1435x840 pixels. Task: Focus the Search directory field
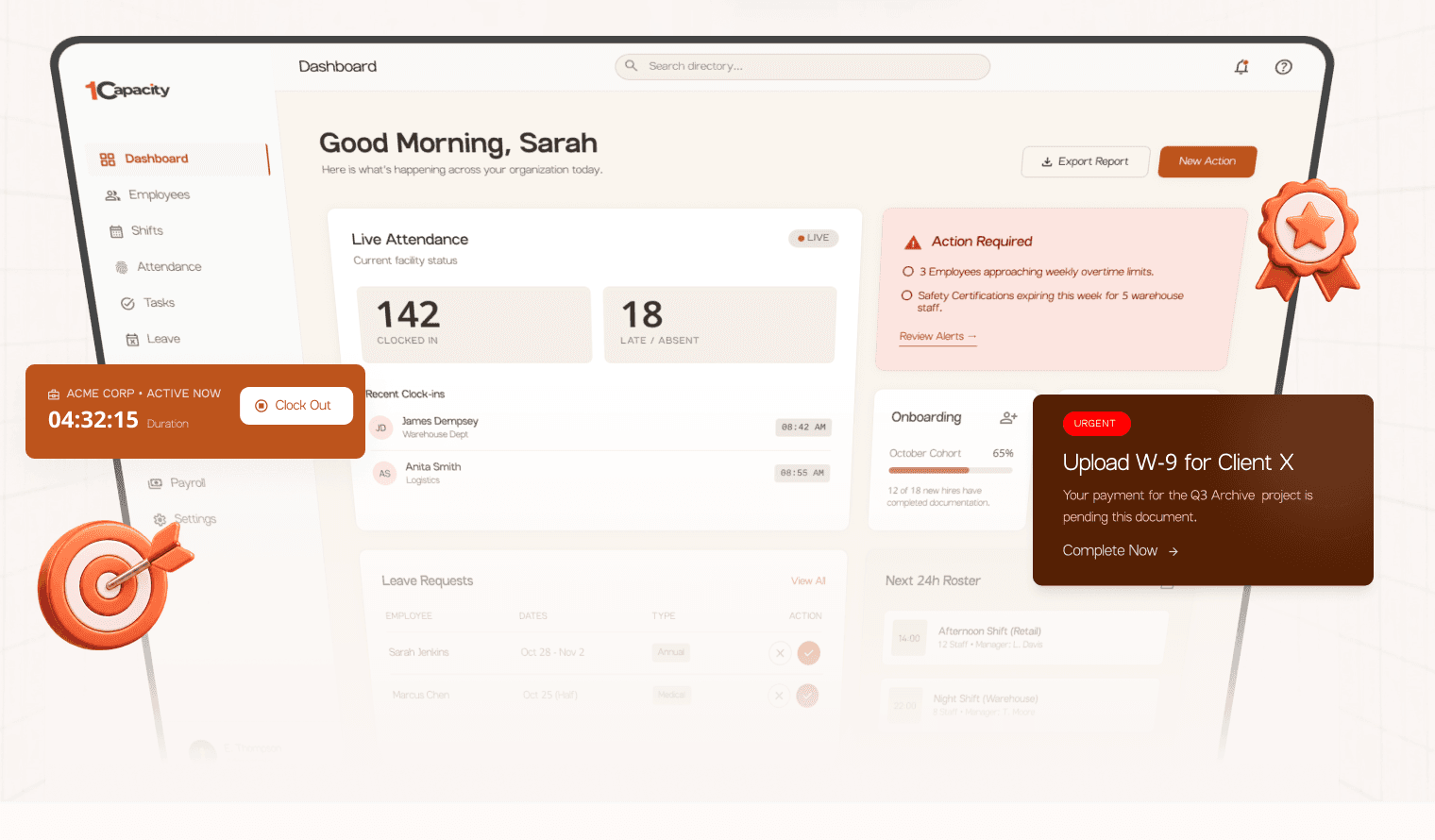tap(802, 66)
